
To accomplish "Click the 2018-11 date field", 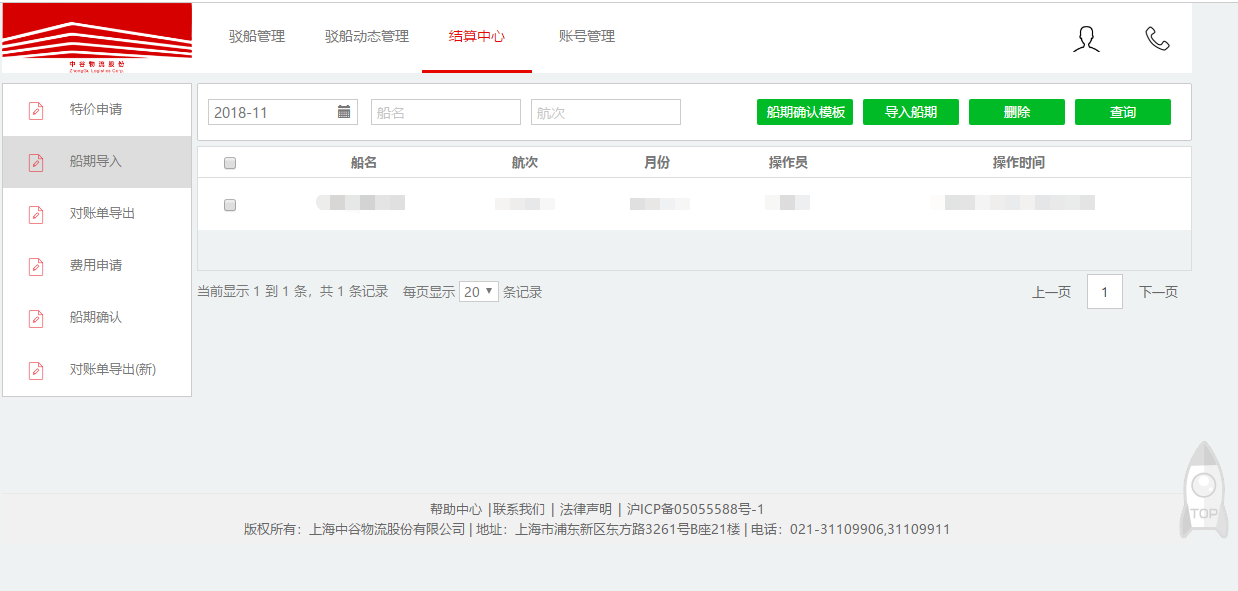I will point(283,112).
